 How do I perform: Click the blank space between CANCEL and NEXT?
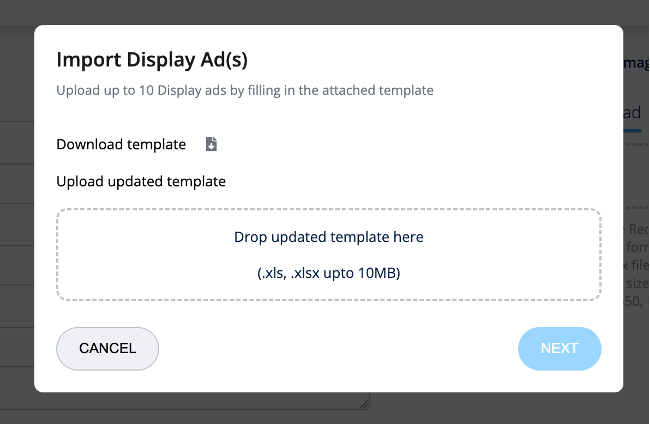click(x=338, y=348)
